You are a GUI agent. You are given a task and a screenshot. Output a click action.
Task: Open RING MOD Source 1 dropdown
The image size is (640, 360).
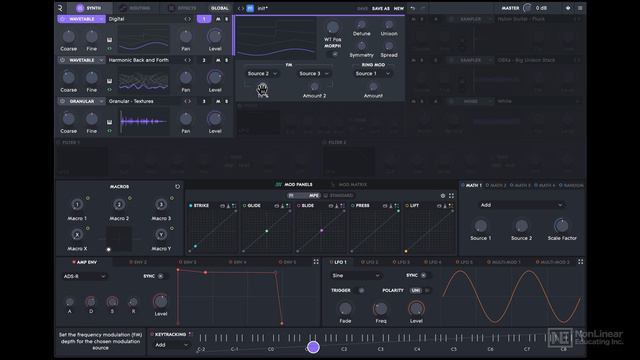pos(373,73)
